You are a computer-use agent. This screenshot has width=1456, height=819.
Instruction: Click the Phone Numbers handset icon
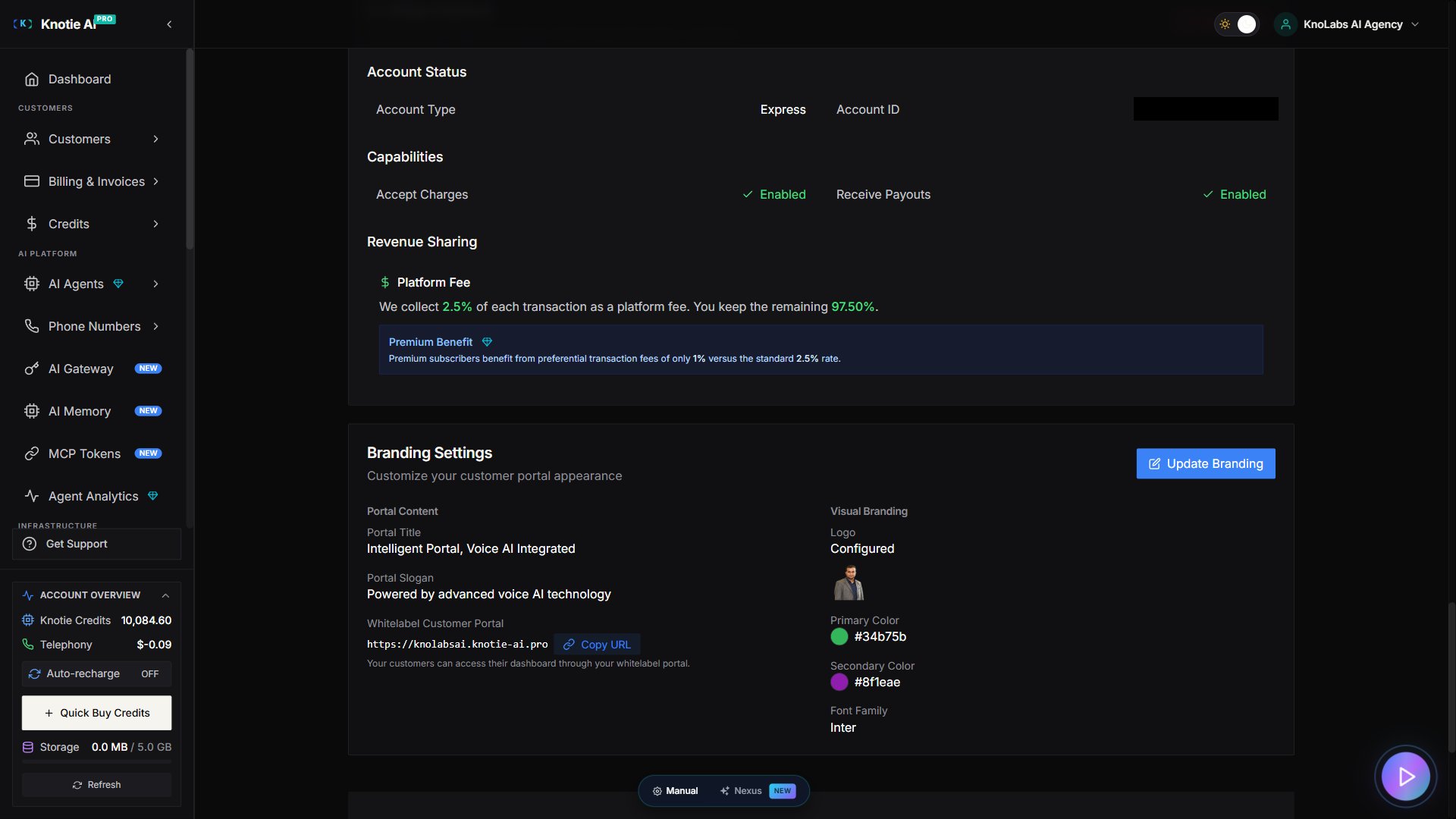pyautogui.click(x=32, y=326)
